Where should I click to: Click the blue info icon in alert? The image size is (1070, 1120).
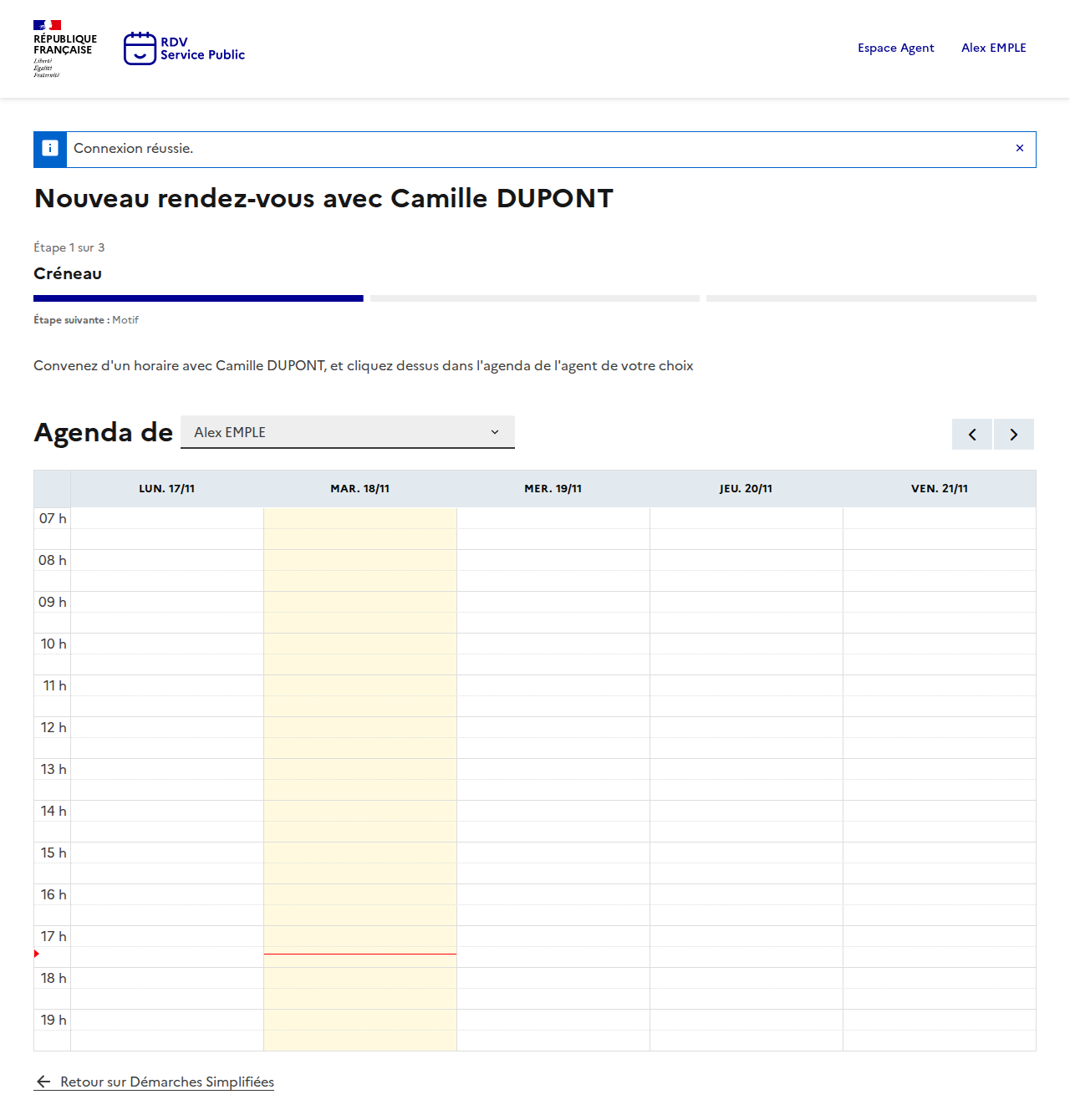50,149
